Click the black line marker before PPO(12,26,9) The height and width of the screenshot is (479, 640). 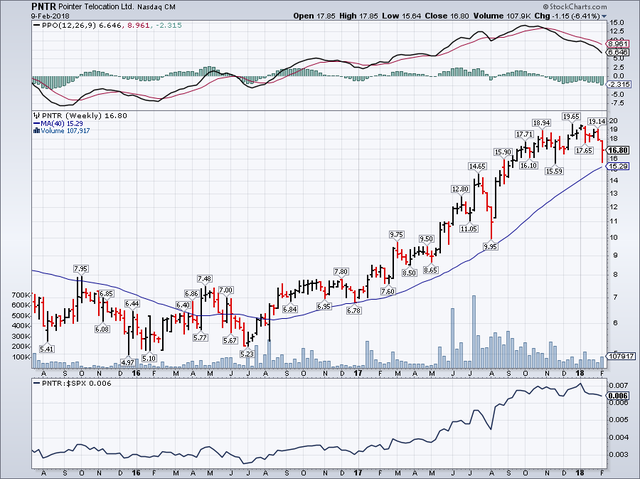[37, 25]
